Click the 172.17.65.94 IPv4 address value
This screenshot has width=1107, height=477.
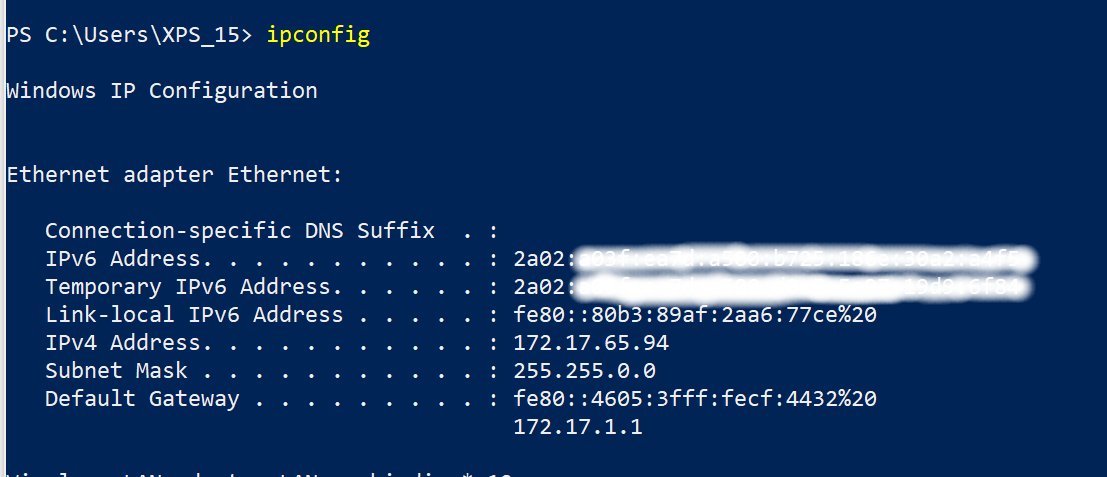[591, 344]
